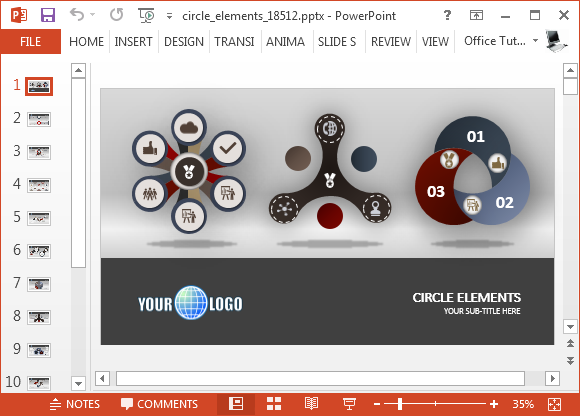This screenshot has height=416, width=580.
Task: Expand the Undo history dropdown arrow
Action: [x=92, y=15]
